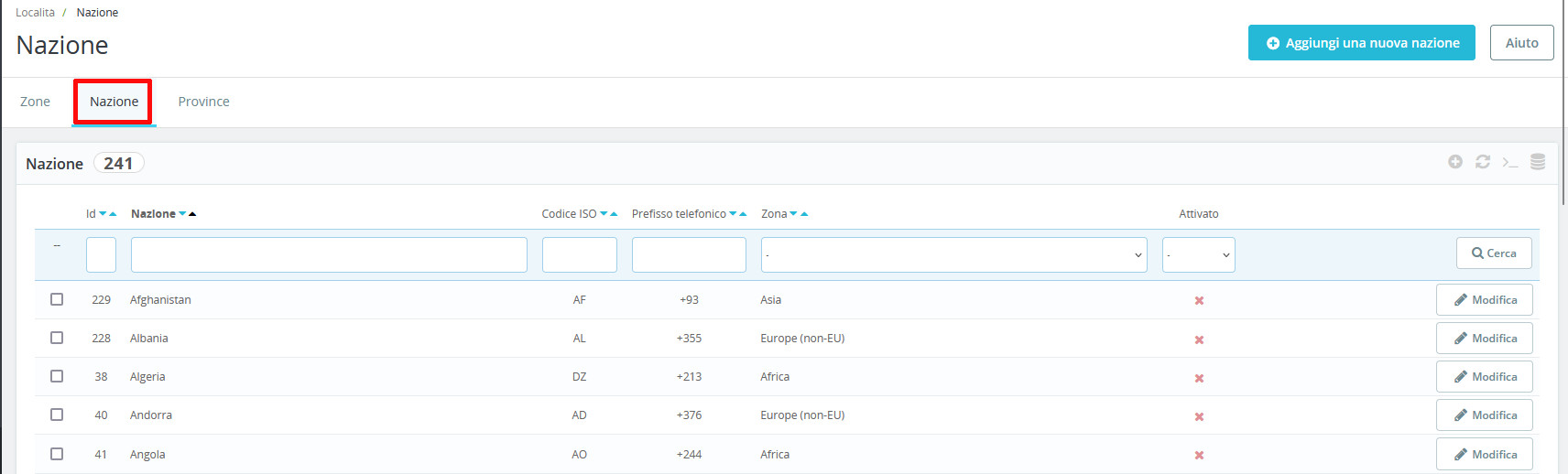Sort Prefisso telefonico ascending with the up arrow

(743, 214)
